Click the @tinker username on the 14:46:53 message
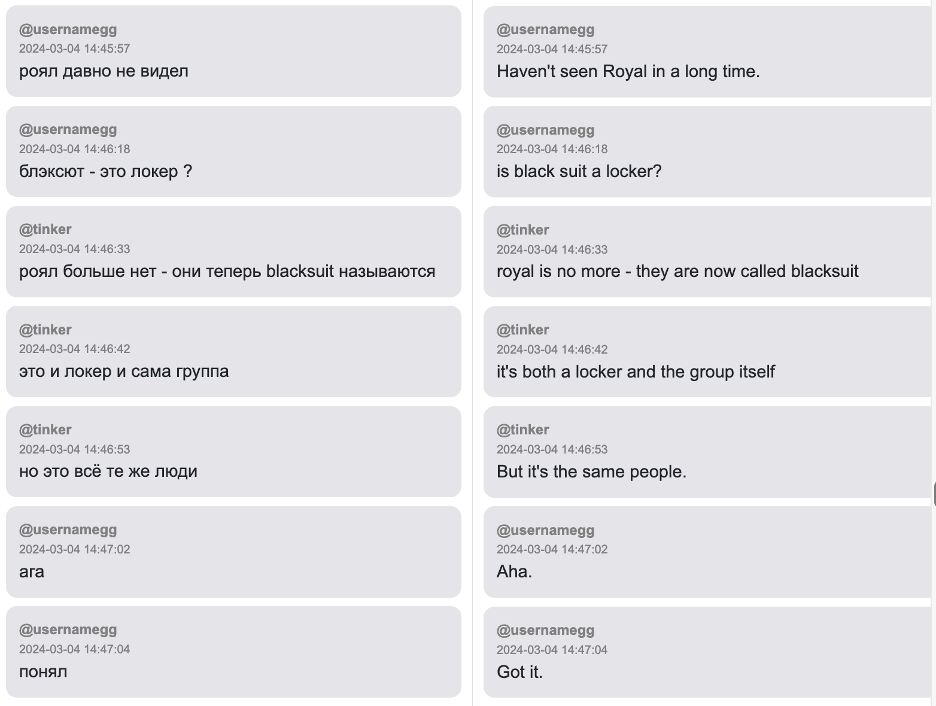Screen dimensions: 936x706 tap(522, 429)
